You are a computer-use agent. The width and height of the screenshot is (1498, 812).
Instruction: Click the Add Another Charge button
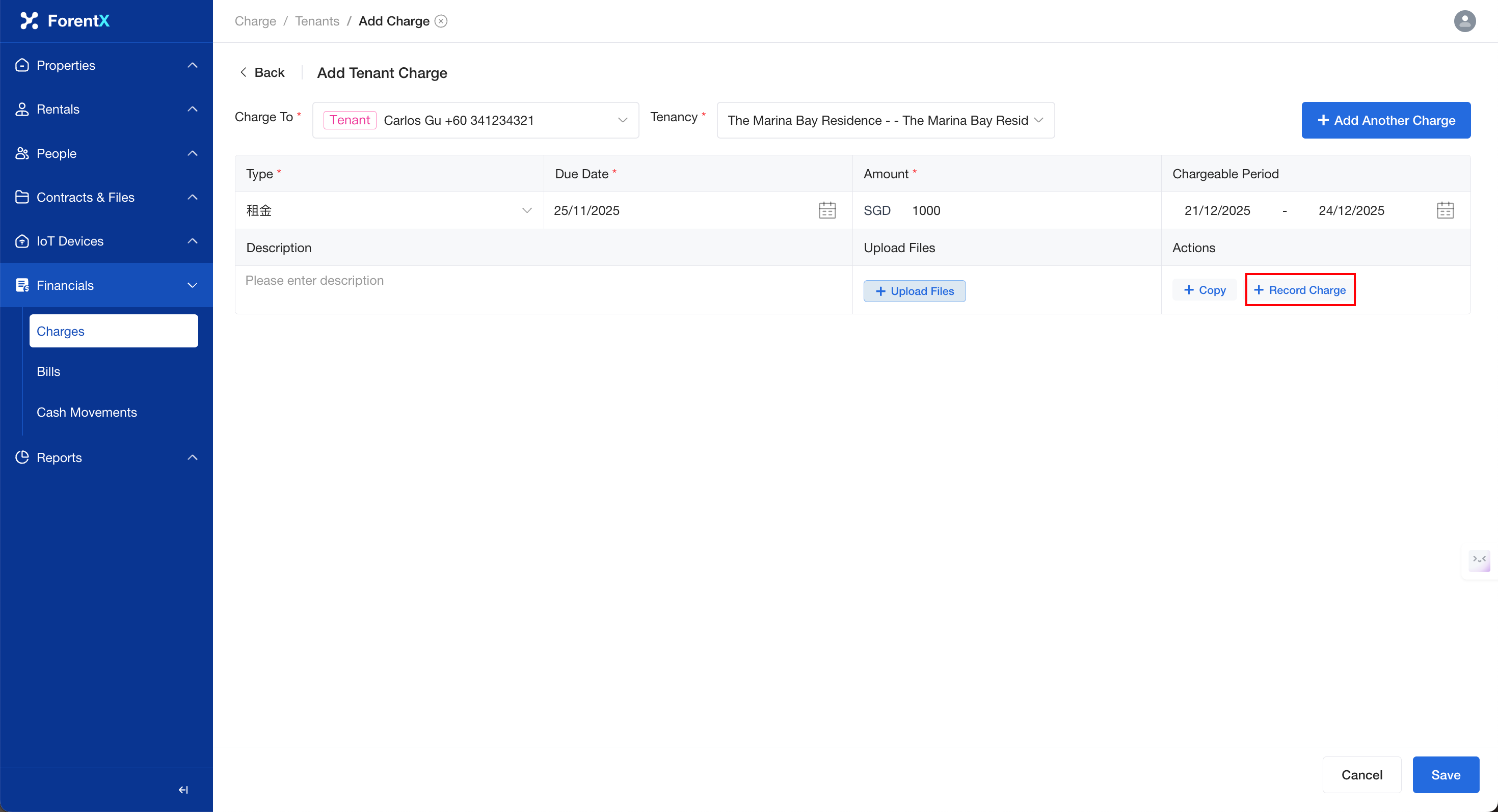(1385, 120)
